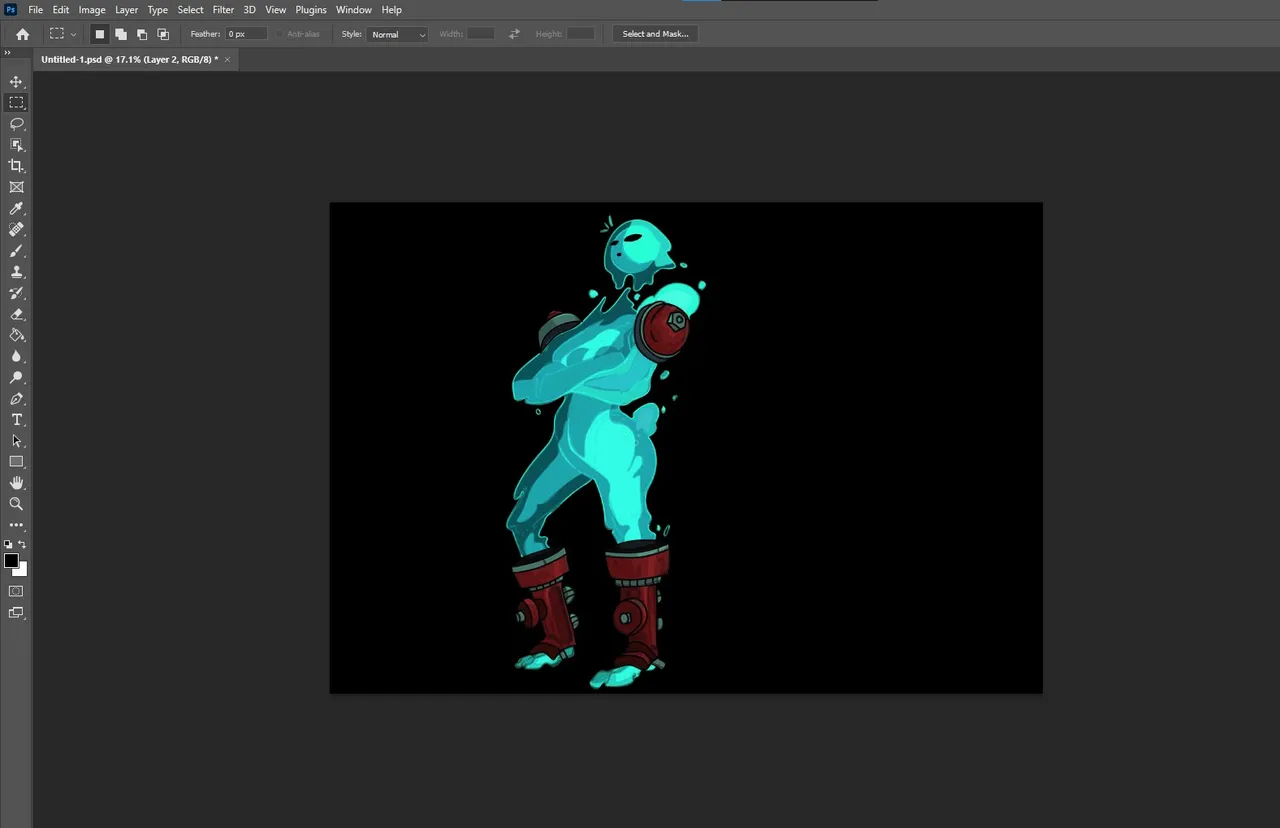Select the Horizontal Type tool
This screenshot has width=1280, height=828.
pos(16,420)
